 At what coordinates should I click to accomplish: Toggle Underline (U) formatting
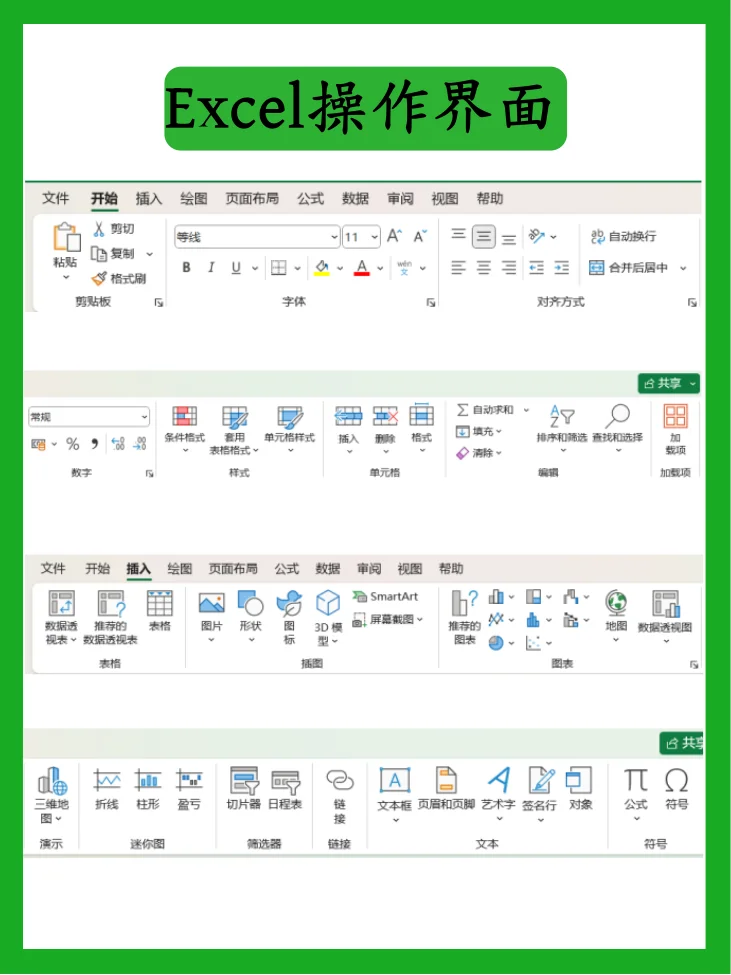click(236, 267)
